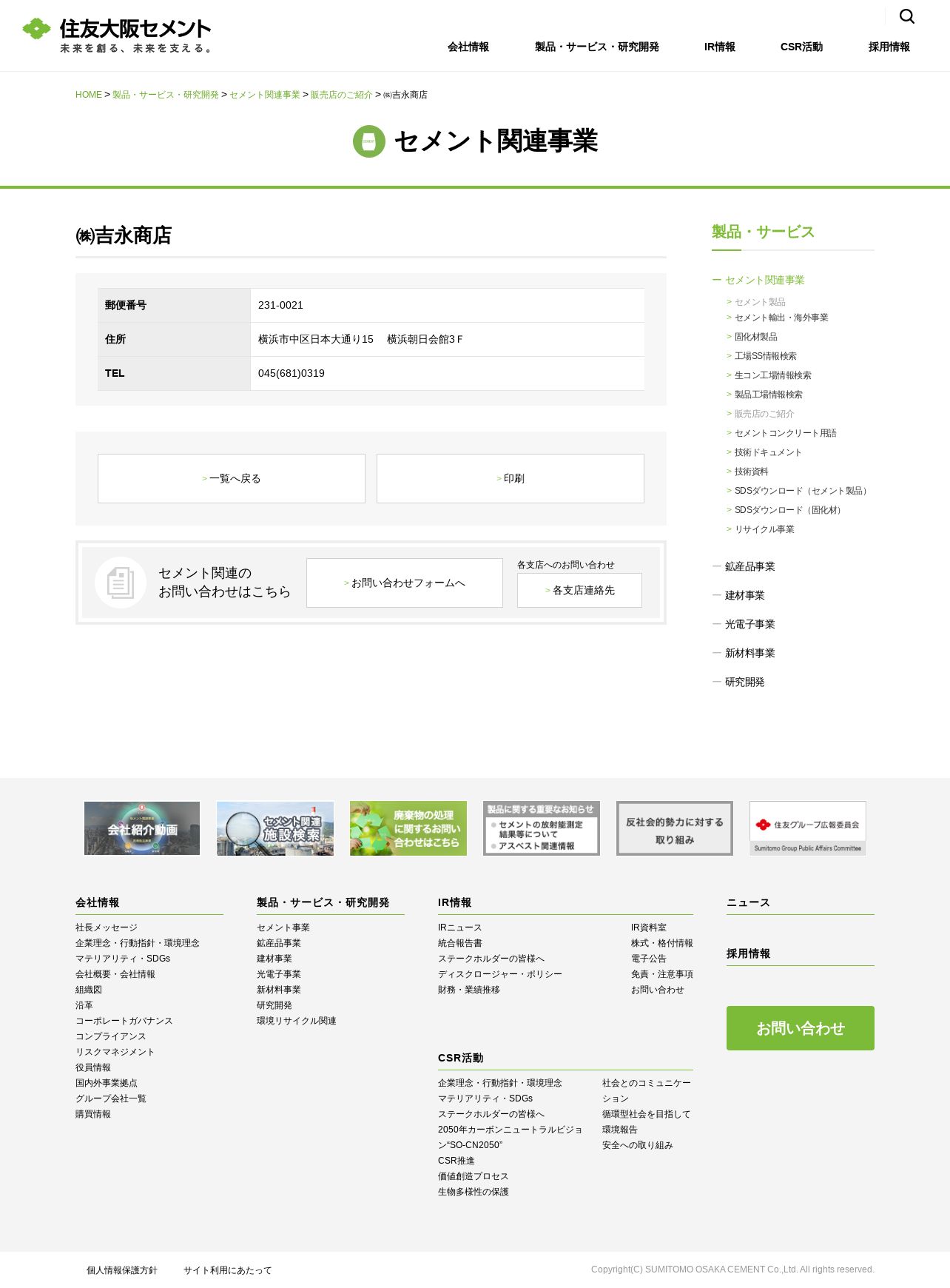
Task: Open 販売店のご紹介 sidebar link
Action: point(764,414)
